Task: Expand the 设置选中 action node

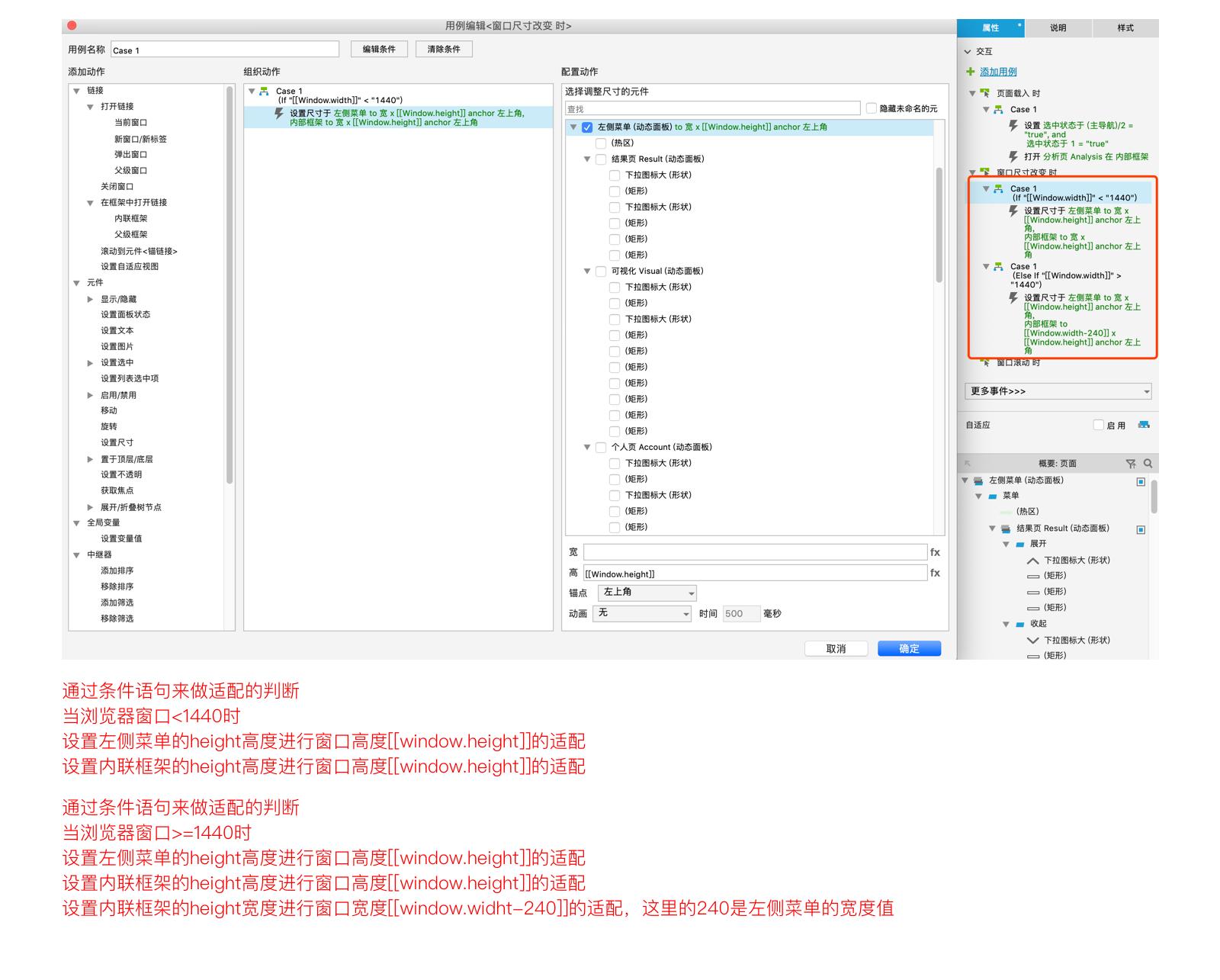Action: click(x=90, y=363)
